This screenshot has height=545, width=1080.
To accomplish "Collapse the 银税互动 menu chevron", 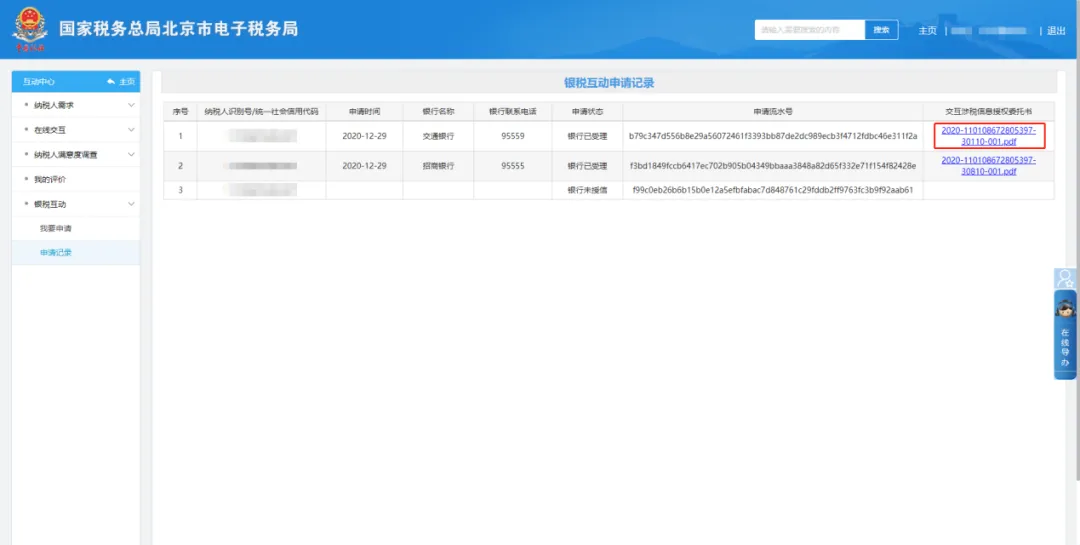I will click(x=132, y=204).
